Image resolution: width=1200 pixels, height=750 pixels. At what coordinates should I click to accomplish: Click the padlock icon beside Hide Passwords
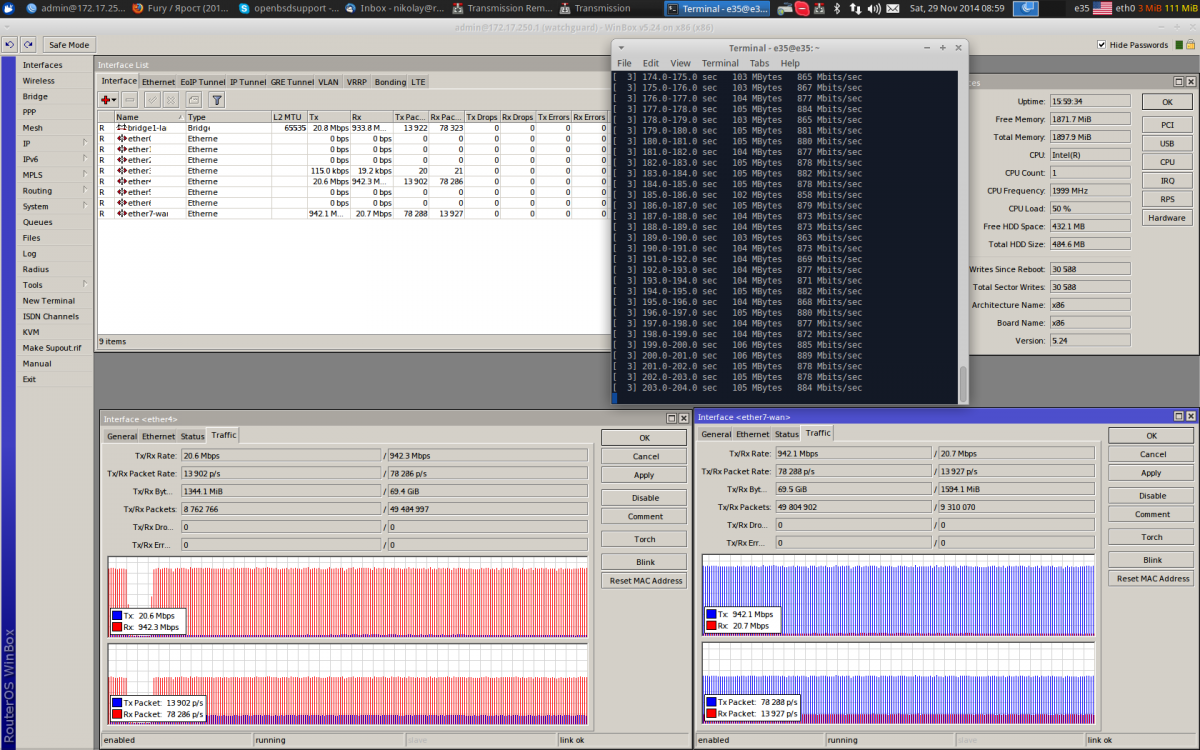[x=1190, y=45]
